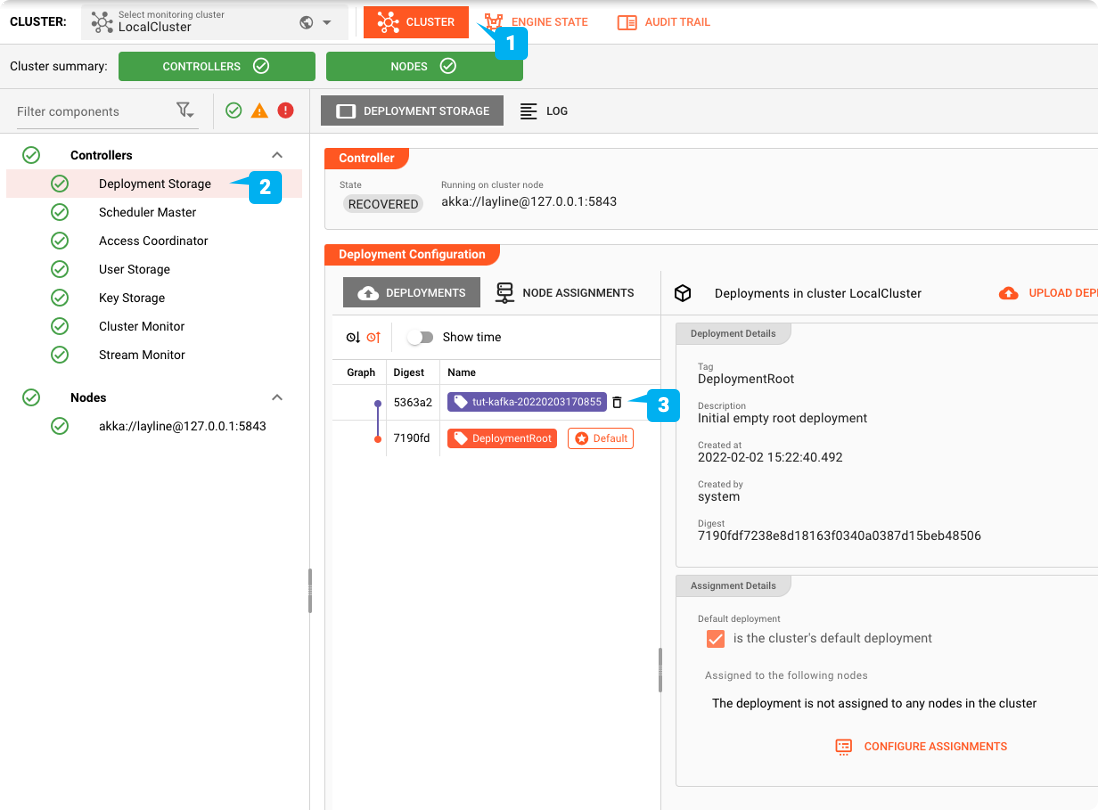Open the filter components funnel icon
Viewport: 1098px width, 810px height.
(185, 110)
